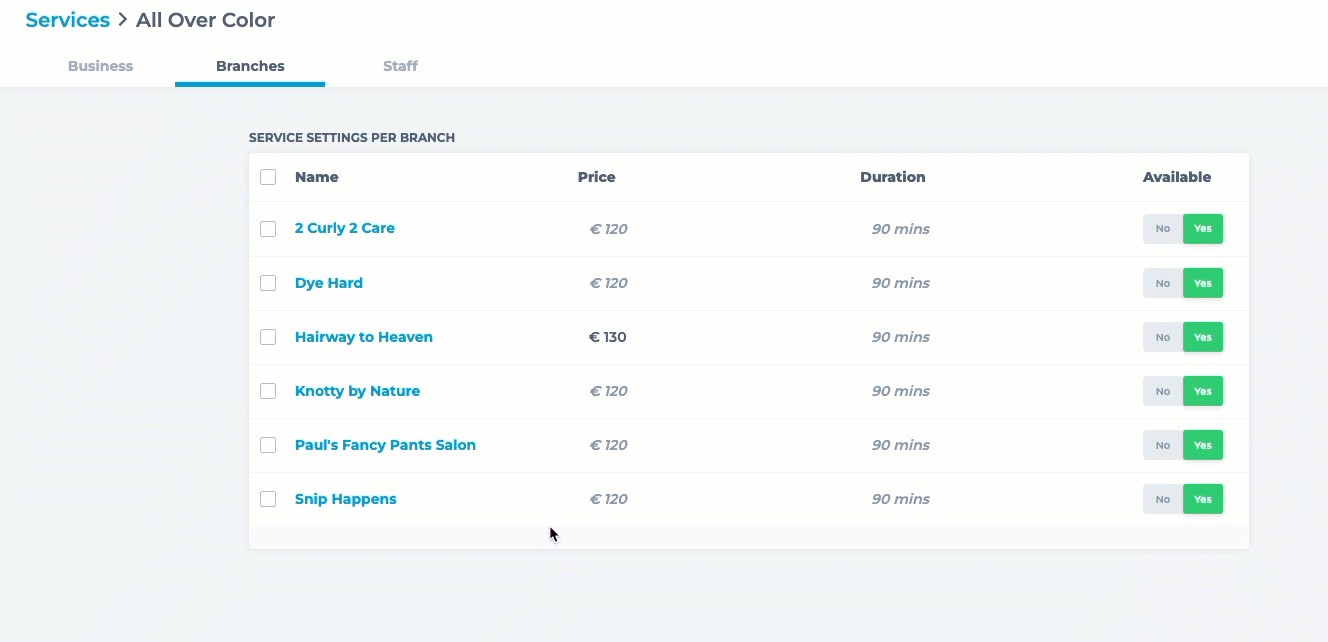Screen dimensions: 1328x642
Task: Click the € 130 price for Hairway to Heaven
Action: (x=608, y=337)
